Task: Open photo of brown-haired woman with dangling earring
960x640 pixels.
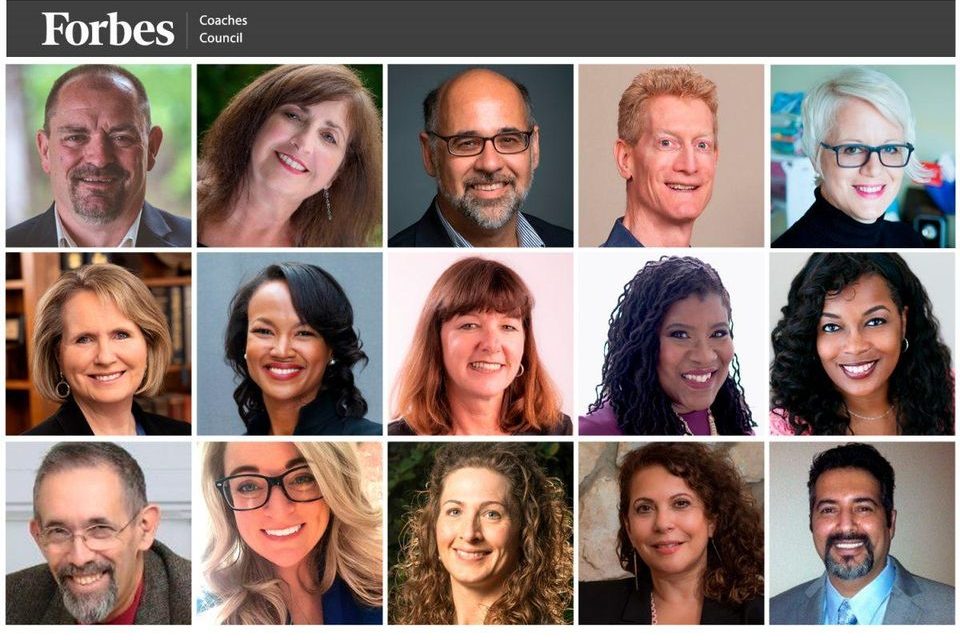Action: click(290, 156)
